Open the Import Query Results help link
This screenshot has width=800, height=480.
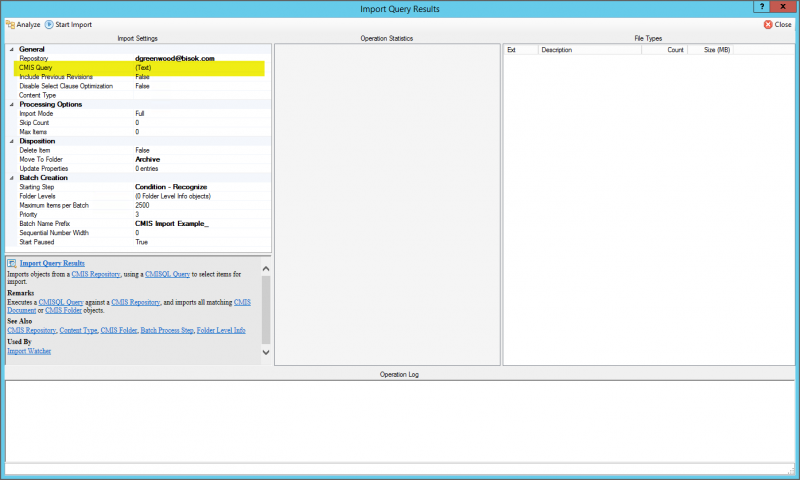point(52,263)
